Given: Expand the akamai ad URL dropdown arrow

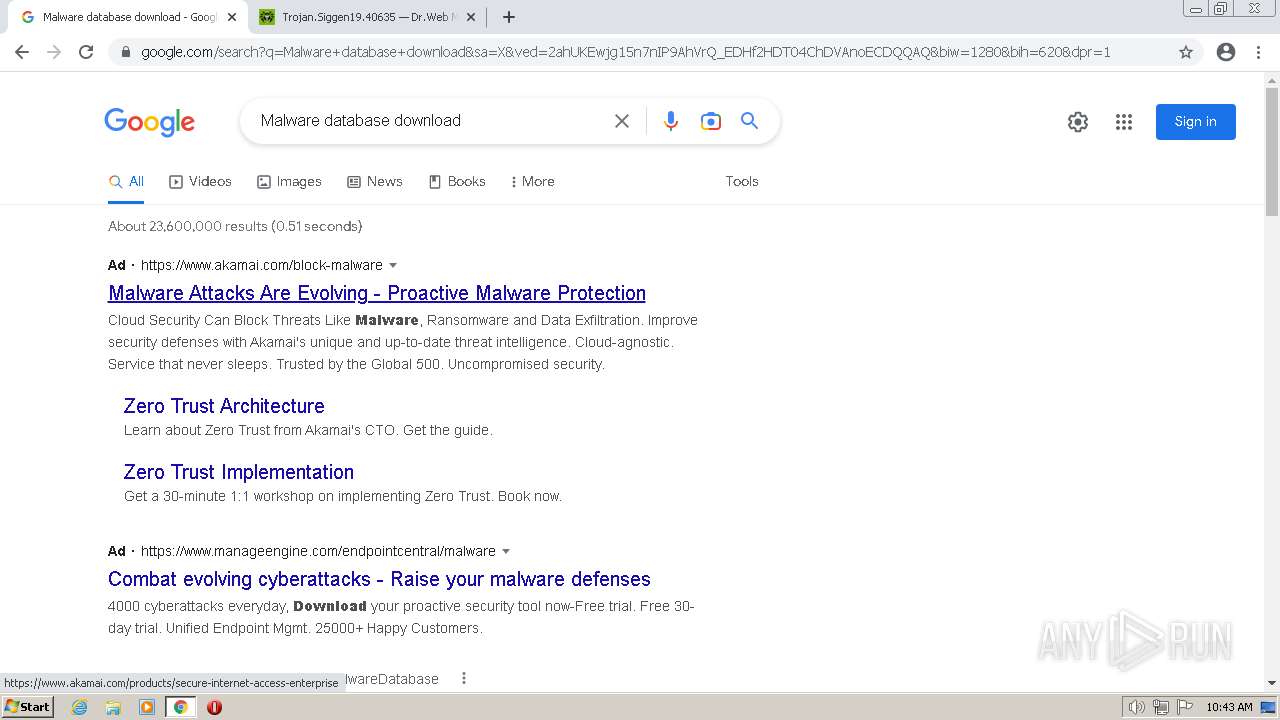Looking at the screenshot, I should click(x=393, y=265).
